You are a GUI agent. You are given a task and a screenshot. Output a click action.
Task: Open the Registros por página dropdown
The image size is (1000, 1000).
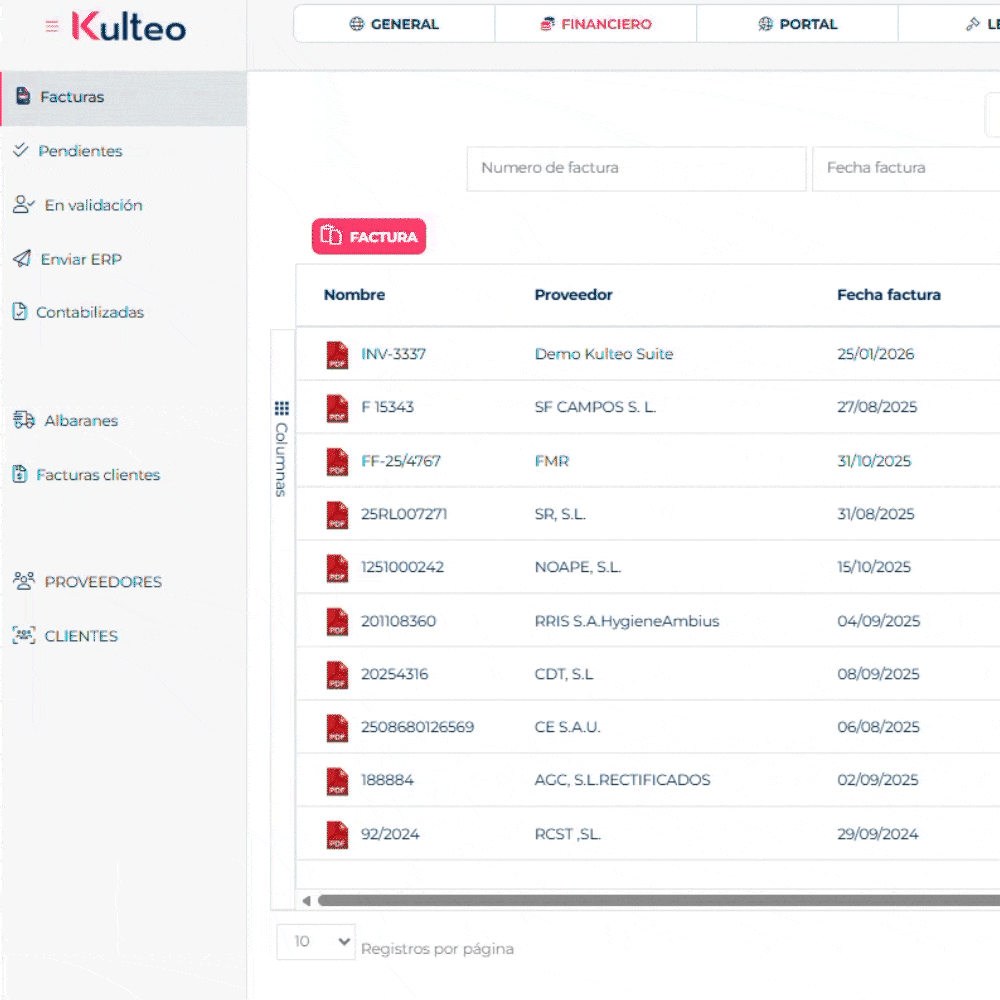pyautogui.click(x=315, y=942)
